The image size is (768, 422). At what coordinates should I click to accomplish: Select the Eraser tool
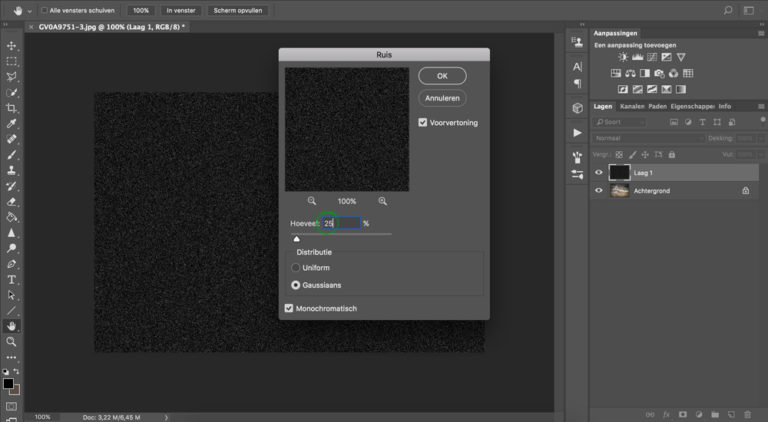(11, 202)
